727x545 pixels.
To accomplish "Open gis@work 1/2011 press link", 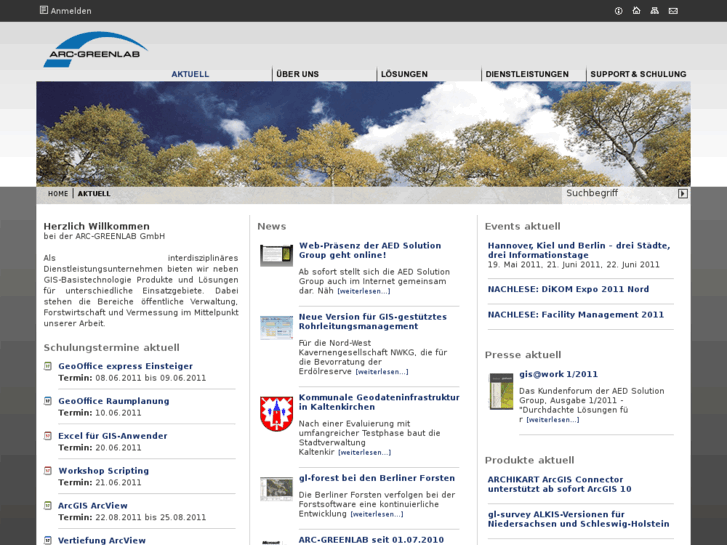I will (x=558, y=374).
